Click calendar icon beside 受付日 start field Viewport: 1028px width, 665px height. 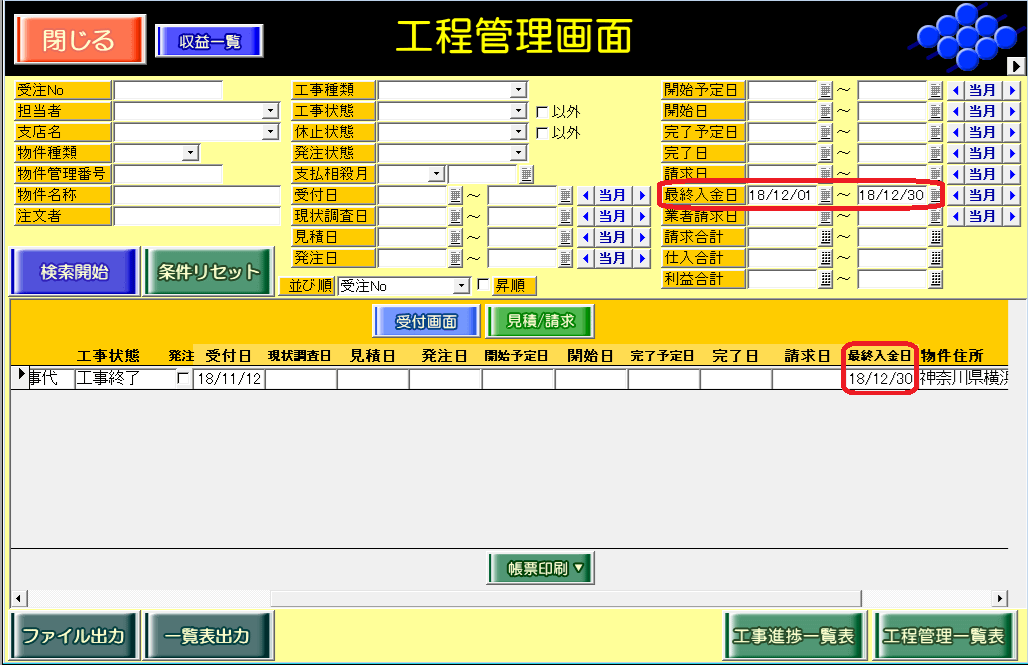[x=455, y=195]
